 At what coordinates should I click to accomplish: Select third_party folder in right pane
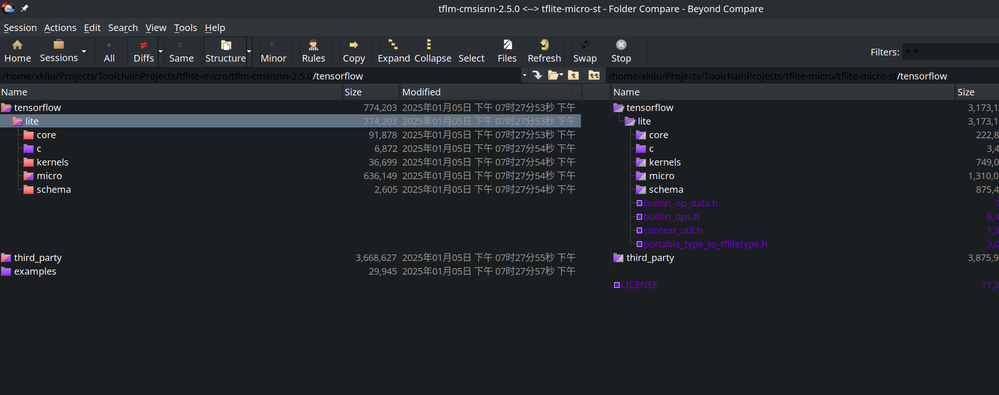point(650,258)
